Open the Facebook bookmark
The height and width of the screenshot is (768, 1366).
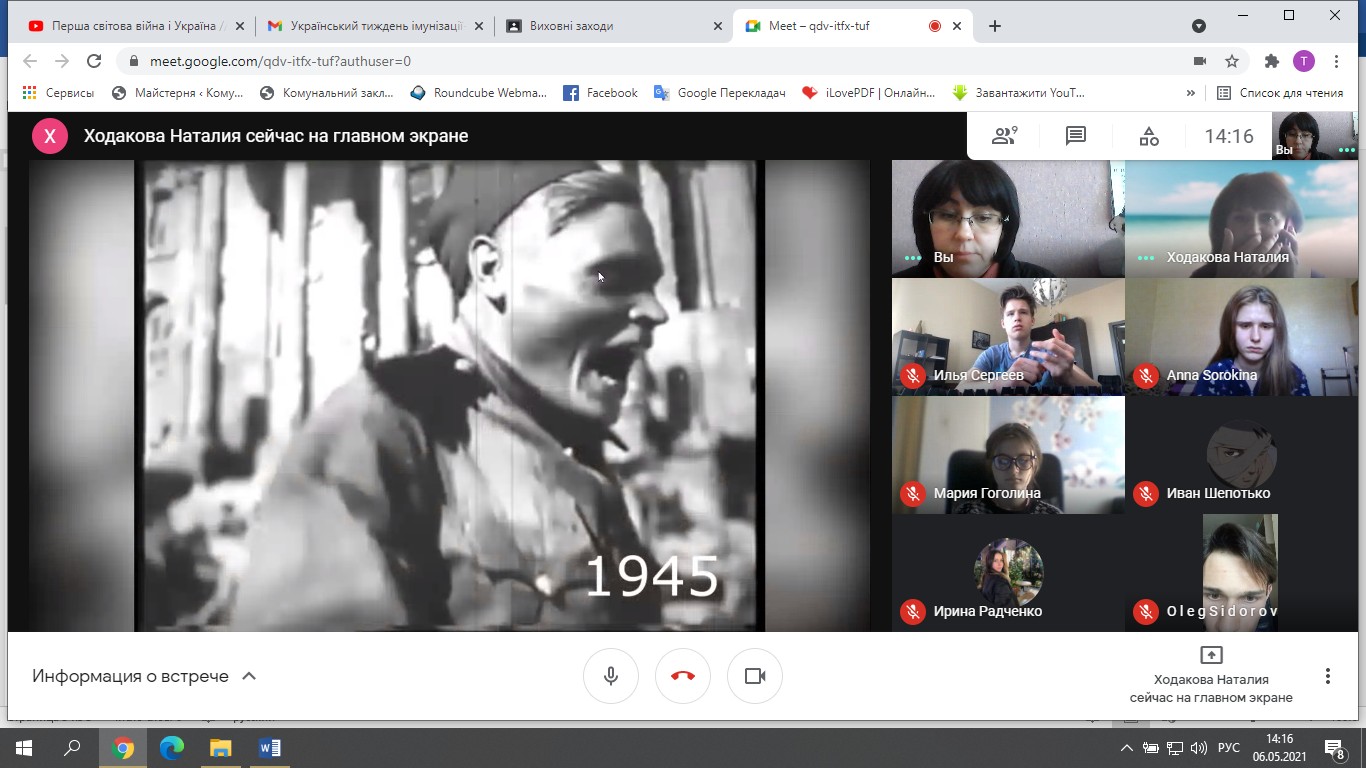tap(600, 93)
